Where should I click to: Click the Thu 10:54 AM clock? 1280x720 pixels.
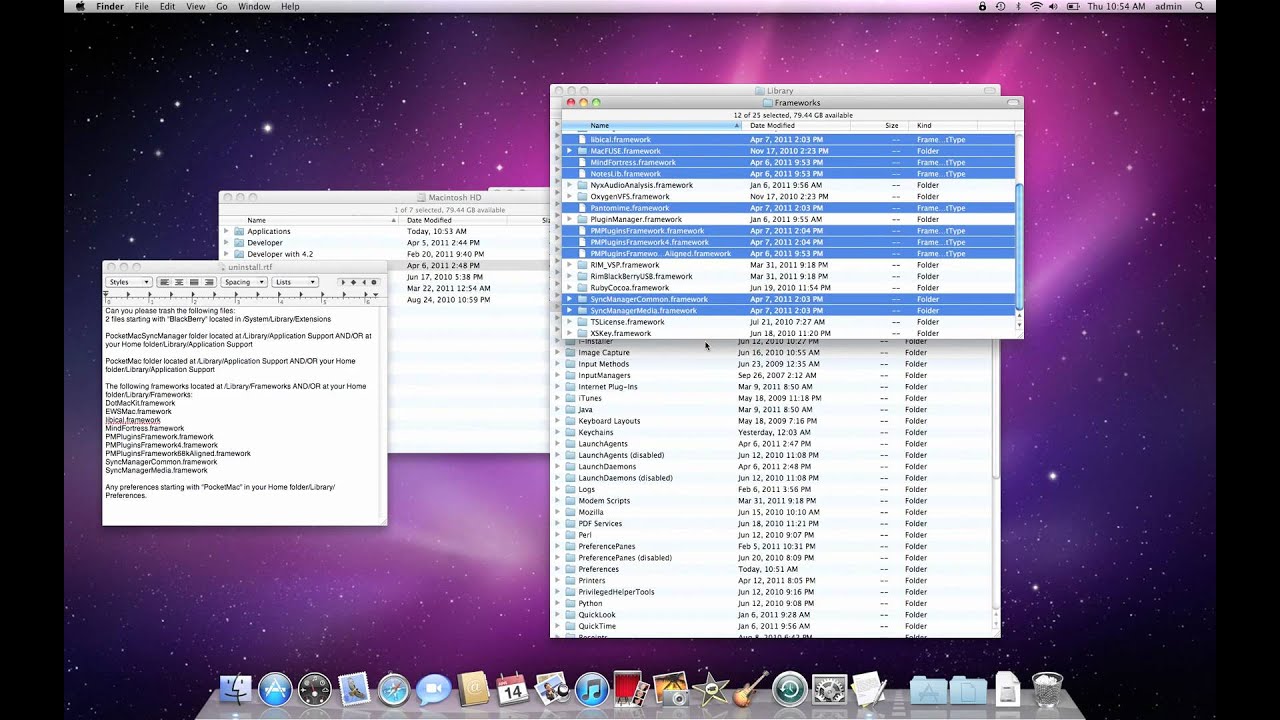pos(1117,6)
